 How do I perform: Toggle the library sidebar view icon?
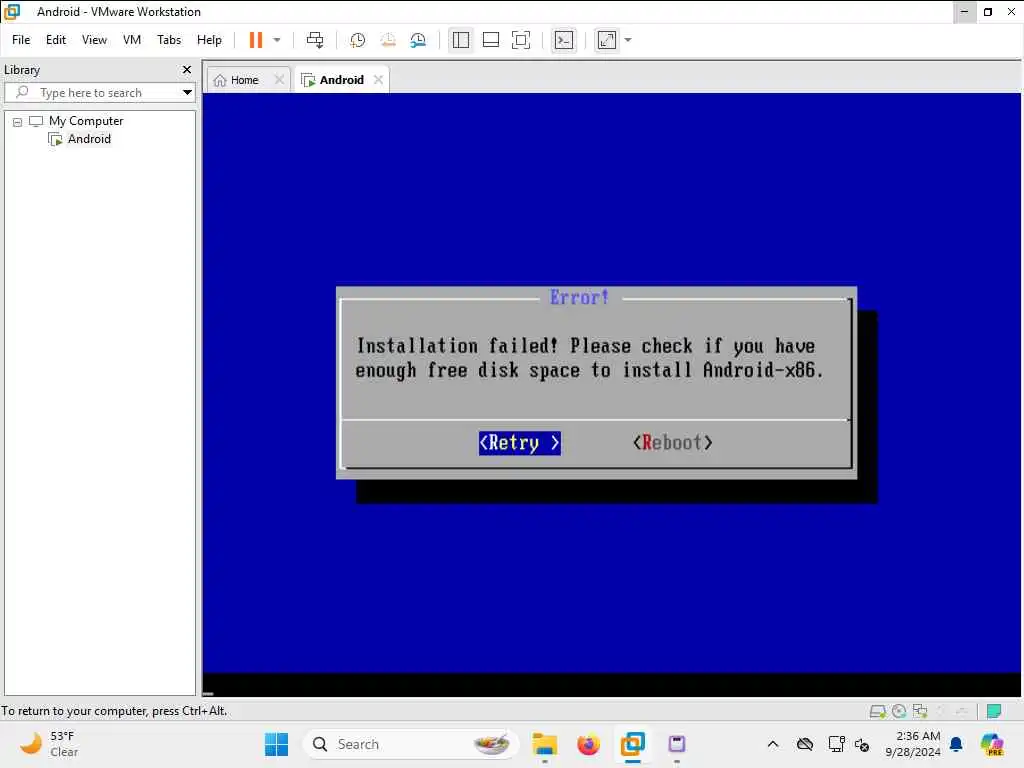pyautogui.click(x=460, y=40)
